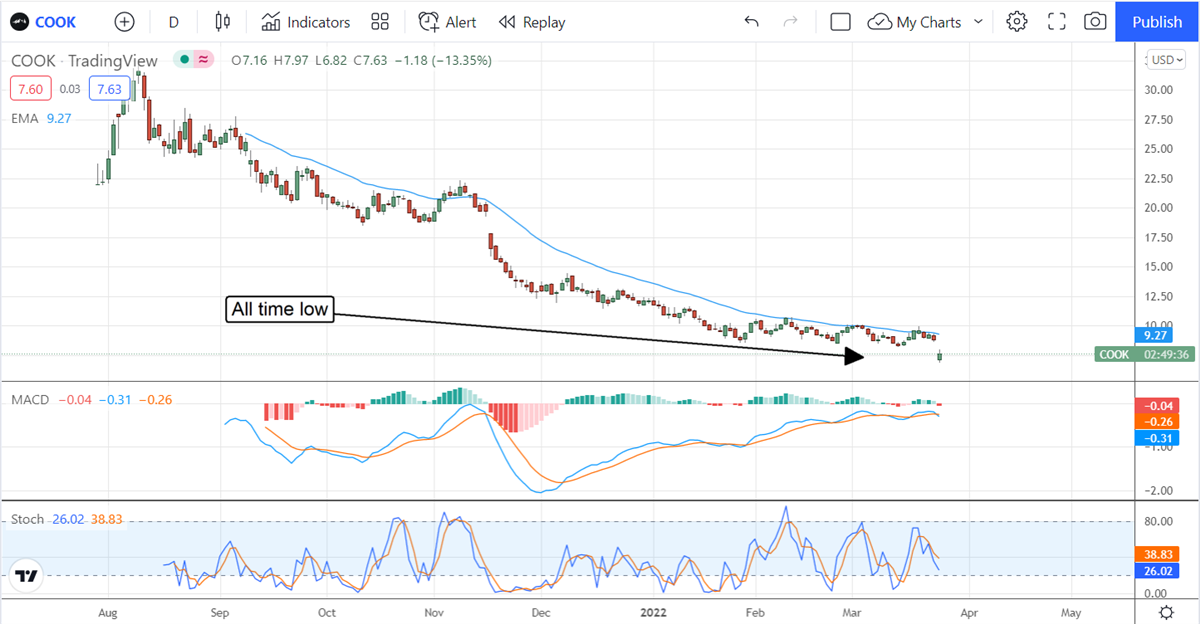Expand the My Charts dropdown arrow
The width and height of the screenshot is (1200, 624).
tap(978, 22)
